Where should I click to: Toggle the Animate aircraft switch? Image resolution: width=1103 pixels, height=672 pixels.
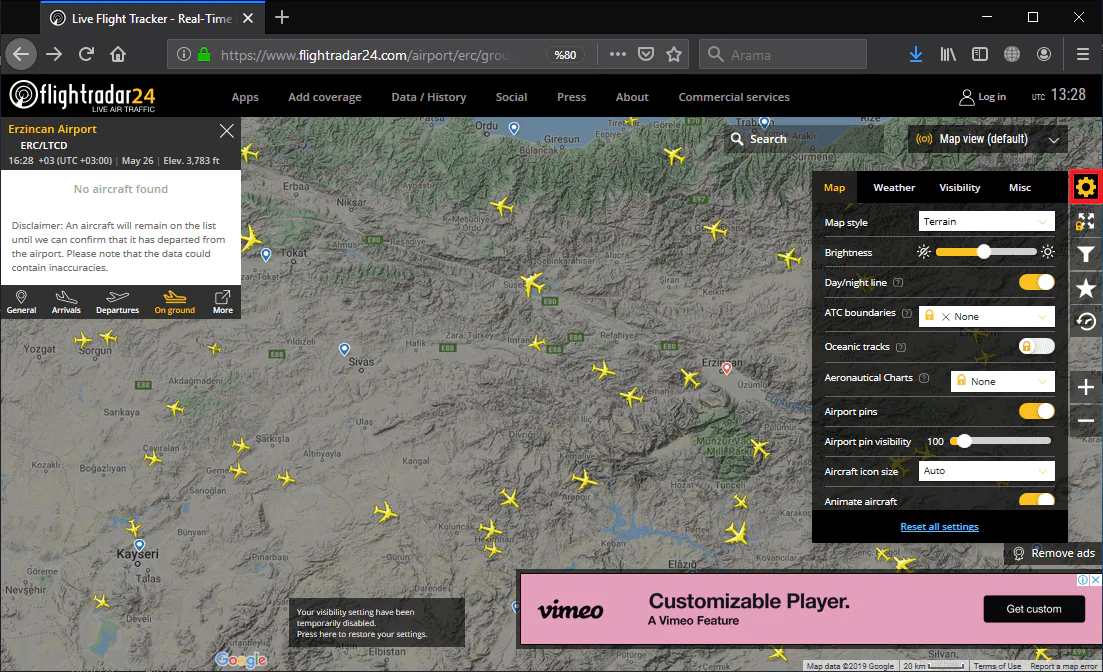pyautogui.click(x=1036, y=500)
